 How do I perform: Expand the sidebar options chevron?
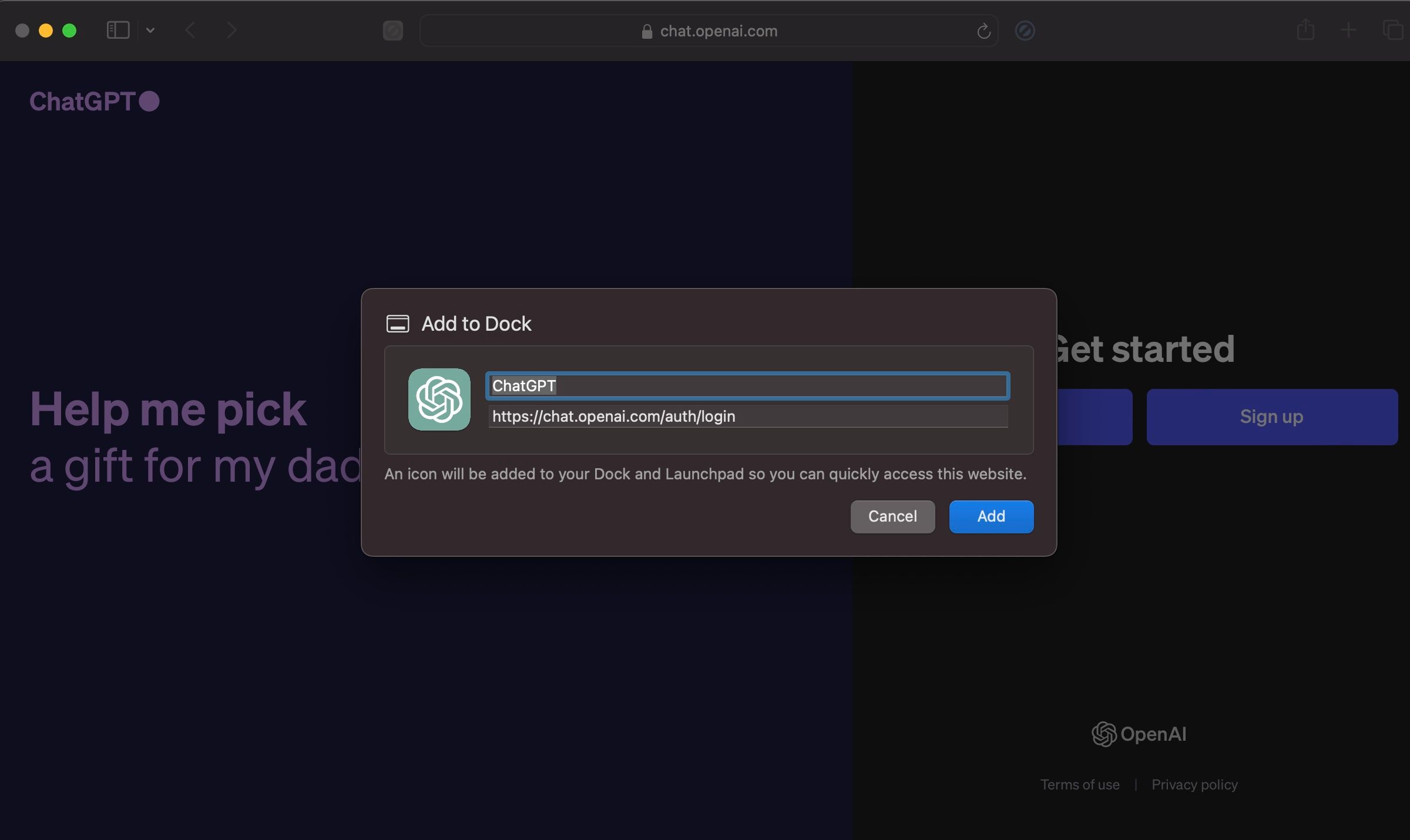(150, 30)
